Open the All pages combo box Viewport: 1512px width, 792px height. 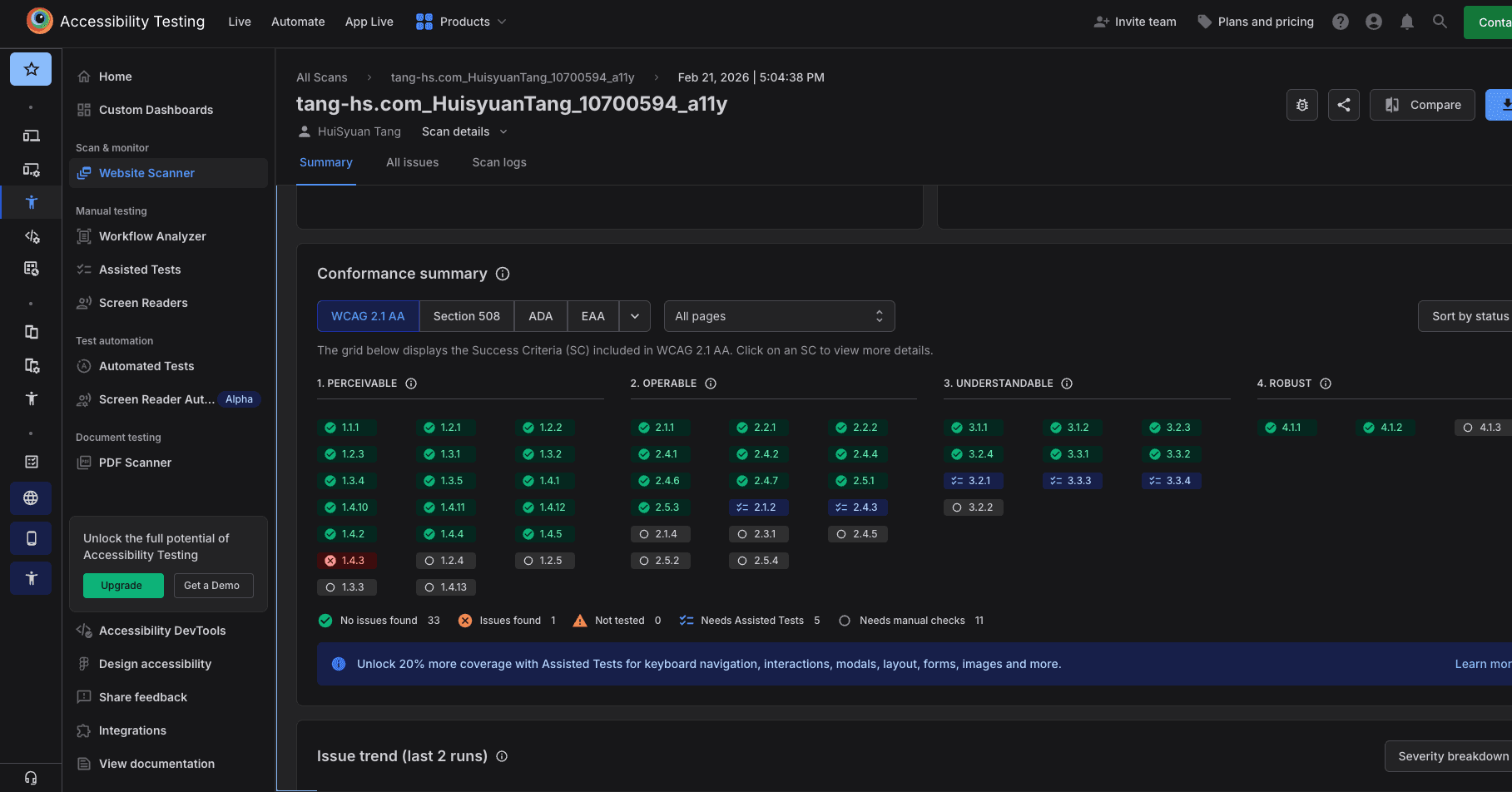pyautogui.click(x=779, y=316)
